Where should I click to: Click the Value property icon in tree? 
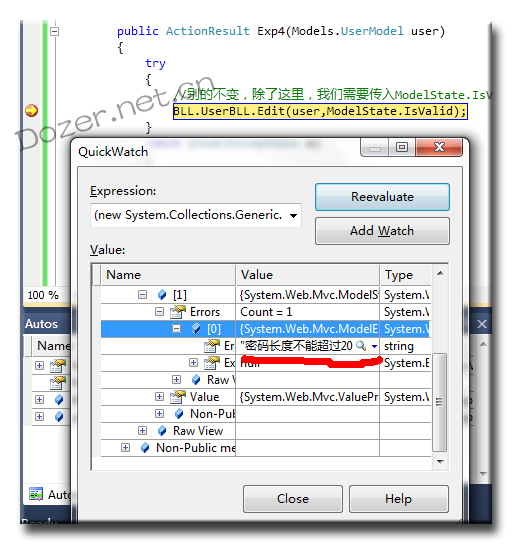[x=178, y=397]
